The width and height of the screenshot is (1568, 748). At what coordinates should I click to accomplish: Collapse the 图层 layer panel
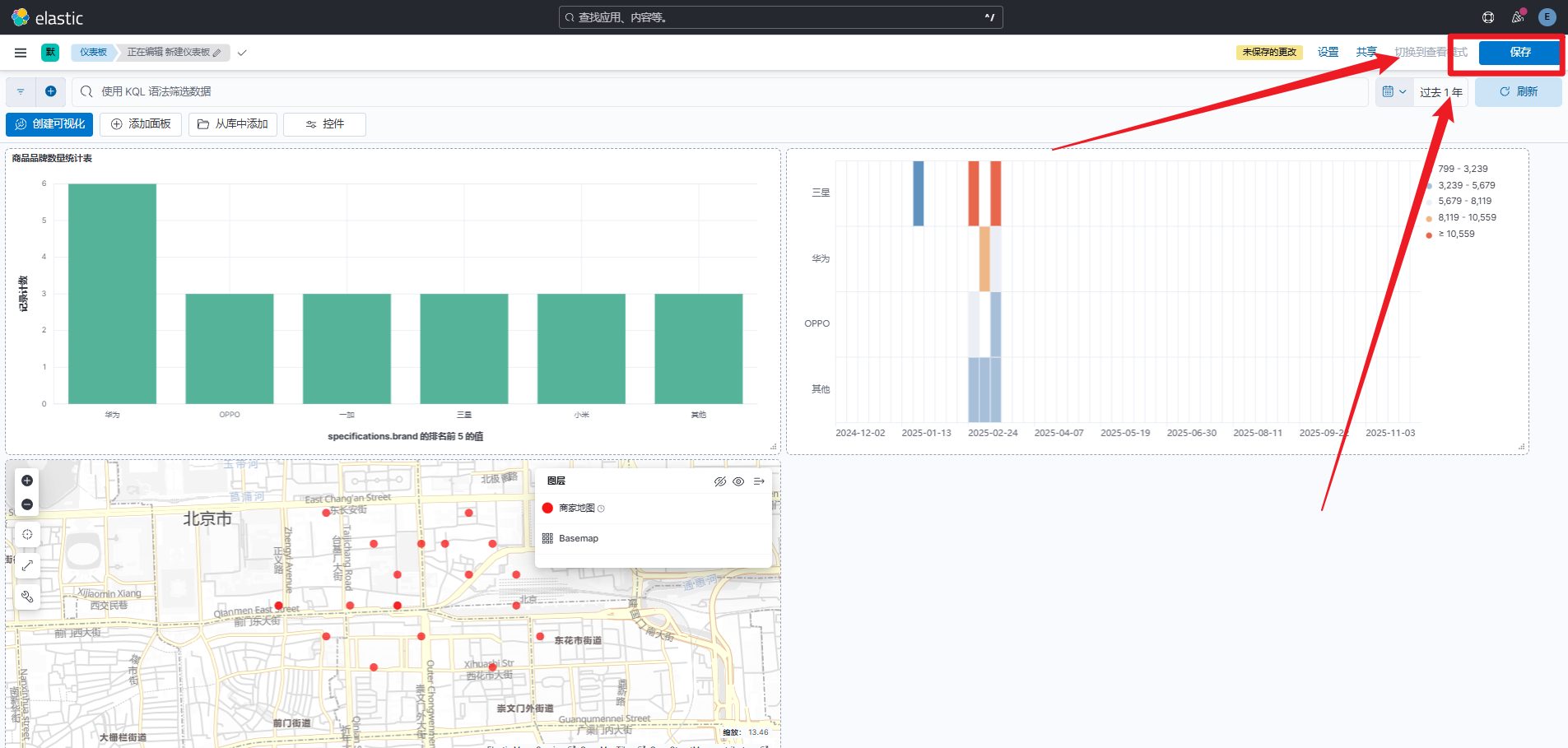759,481
